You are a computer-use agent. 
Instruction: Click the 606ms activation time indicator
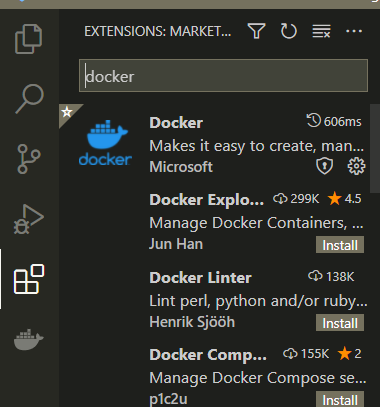334,121
